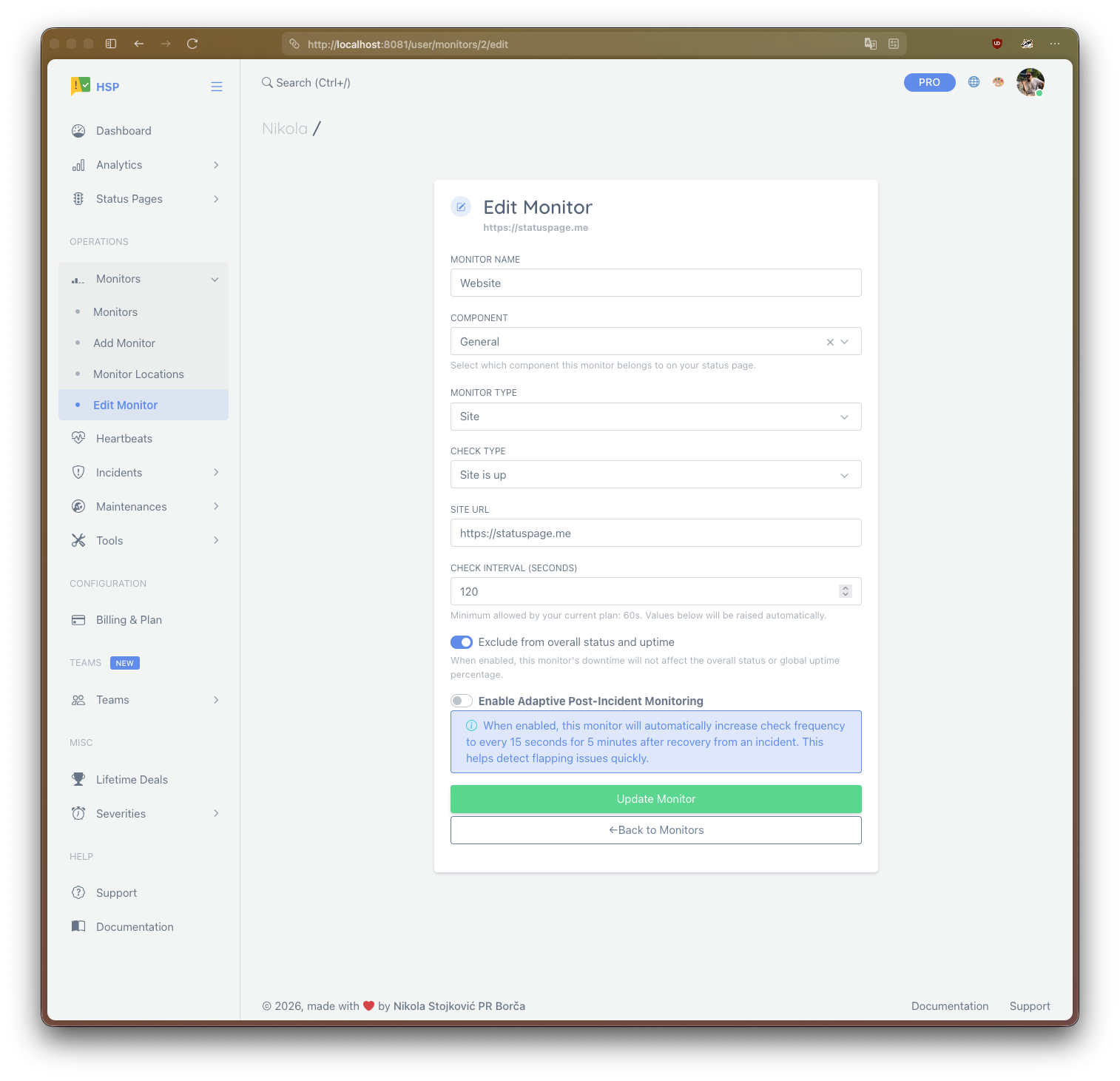1120x1081 pixels.
Task: Collapse the Monitors section chevron
Action: 215,279
